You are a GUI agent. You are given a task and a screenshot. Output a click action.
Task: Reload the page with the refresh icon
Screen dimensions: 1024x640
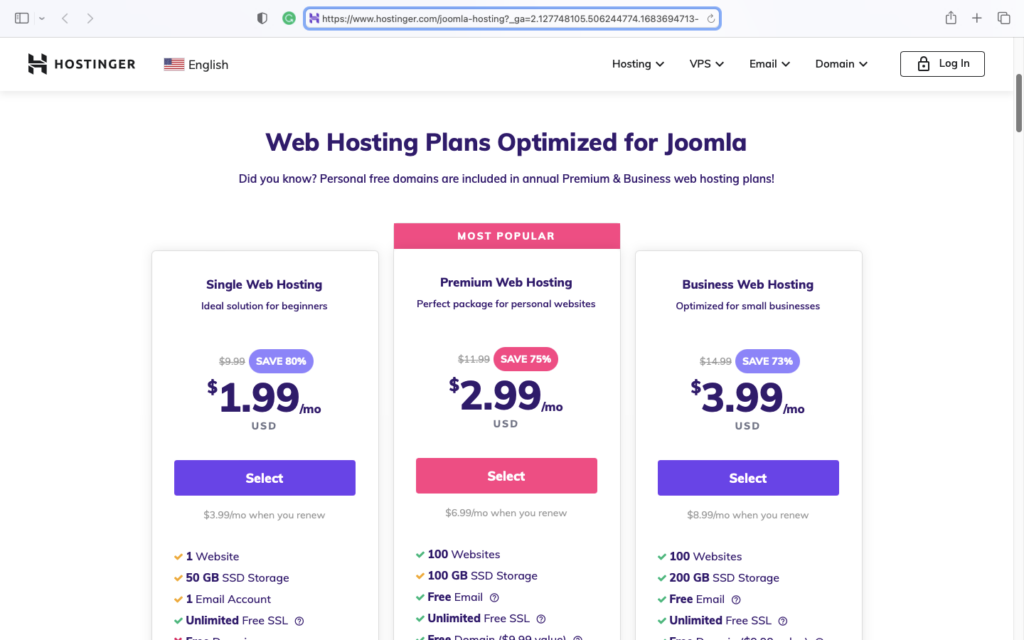click(711, 18)
